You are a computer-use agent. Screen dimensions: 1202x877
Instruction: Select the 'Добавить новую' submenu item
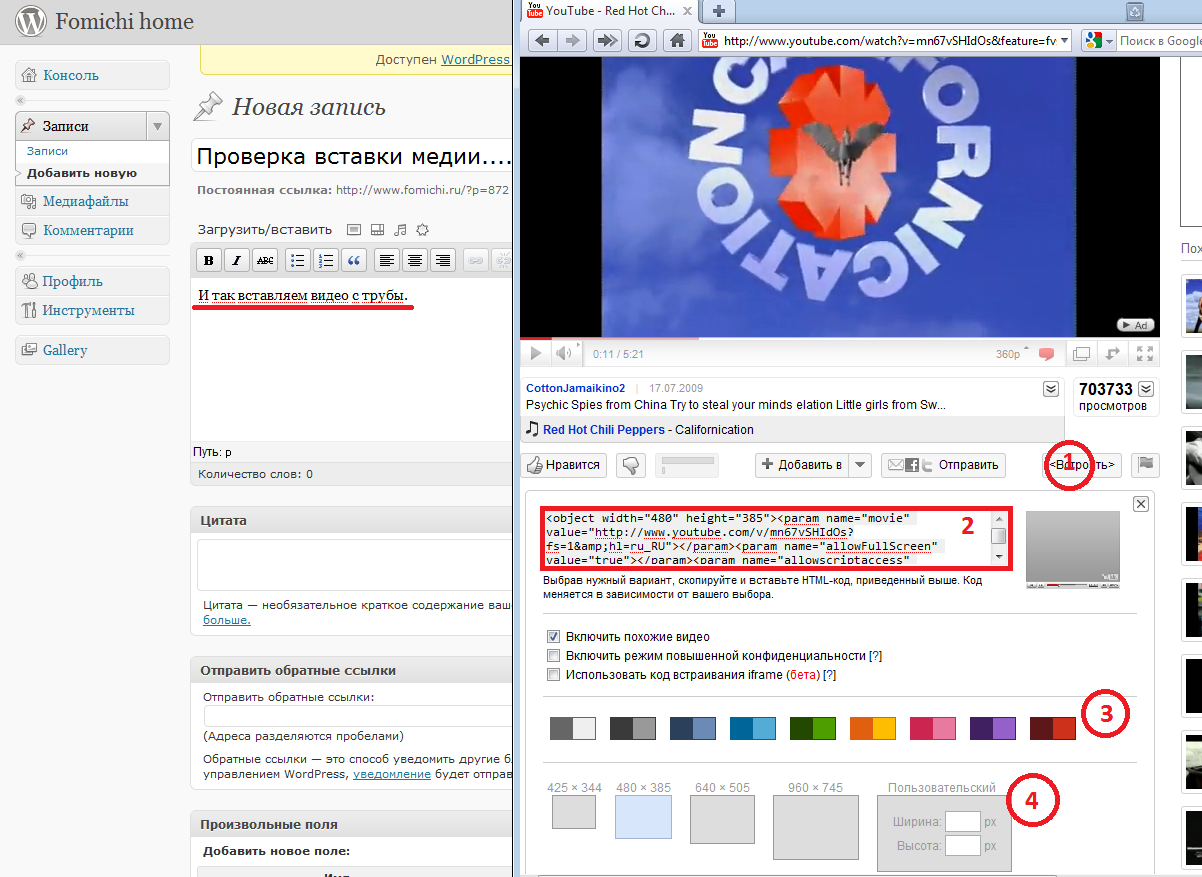click(82, 173)
